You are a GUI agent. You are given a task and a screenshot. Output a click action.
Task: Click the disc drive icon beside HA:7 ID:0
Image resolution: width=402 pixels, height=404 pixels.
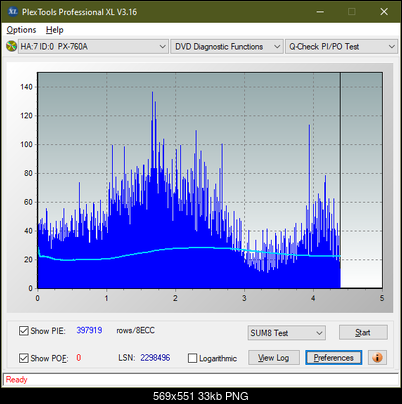(x=11, y=46)
